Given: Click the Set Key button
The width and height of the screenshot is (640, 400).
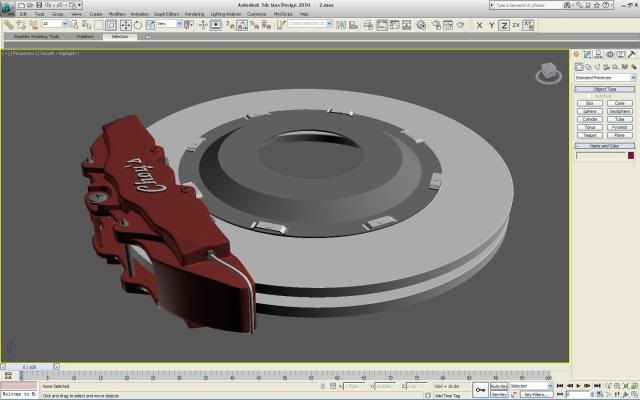Looking at the screenshot, I should 499,395.
